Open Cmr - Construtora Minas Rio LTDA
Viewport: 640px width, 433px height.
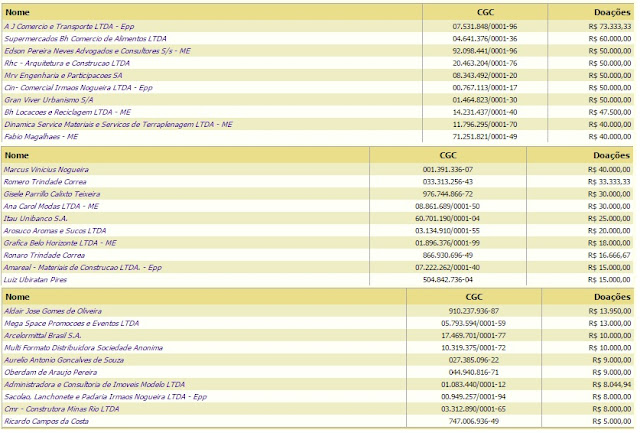62,409
